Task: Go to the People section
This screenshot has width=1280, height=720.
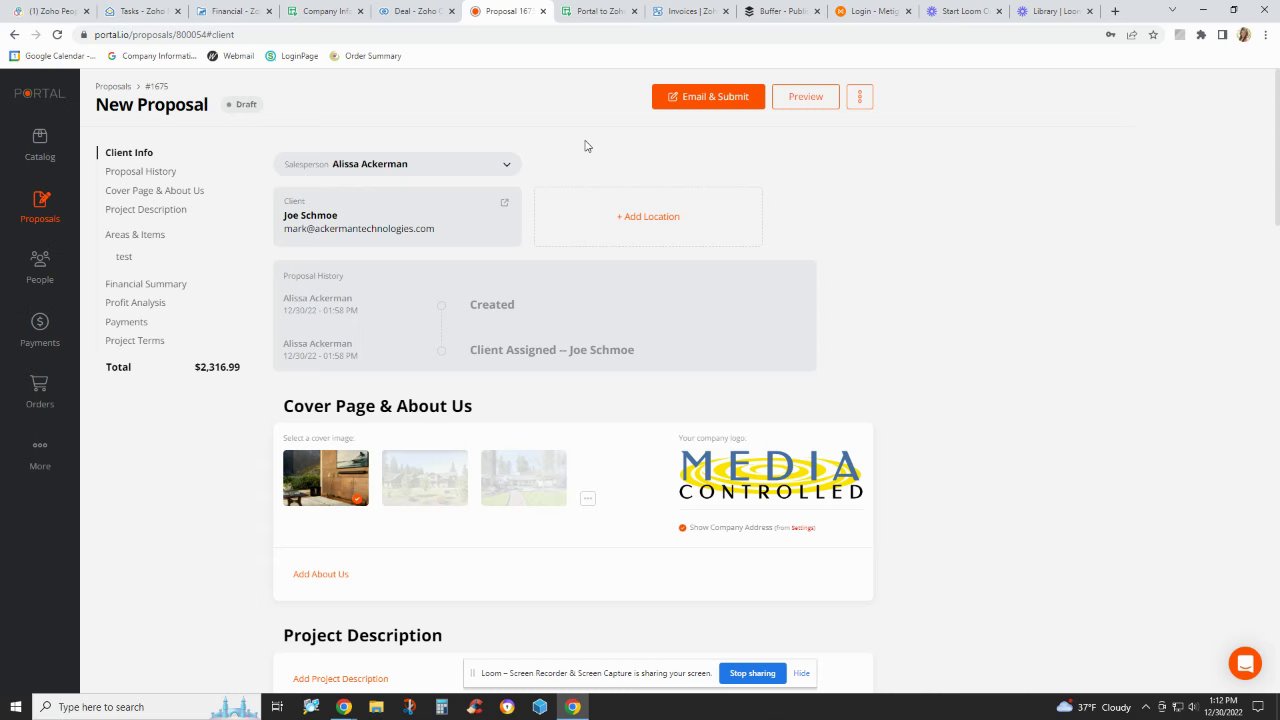Action: (x=40, y=267)
